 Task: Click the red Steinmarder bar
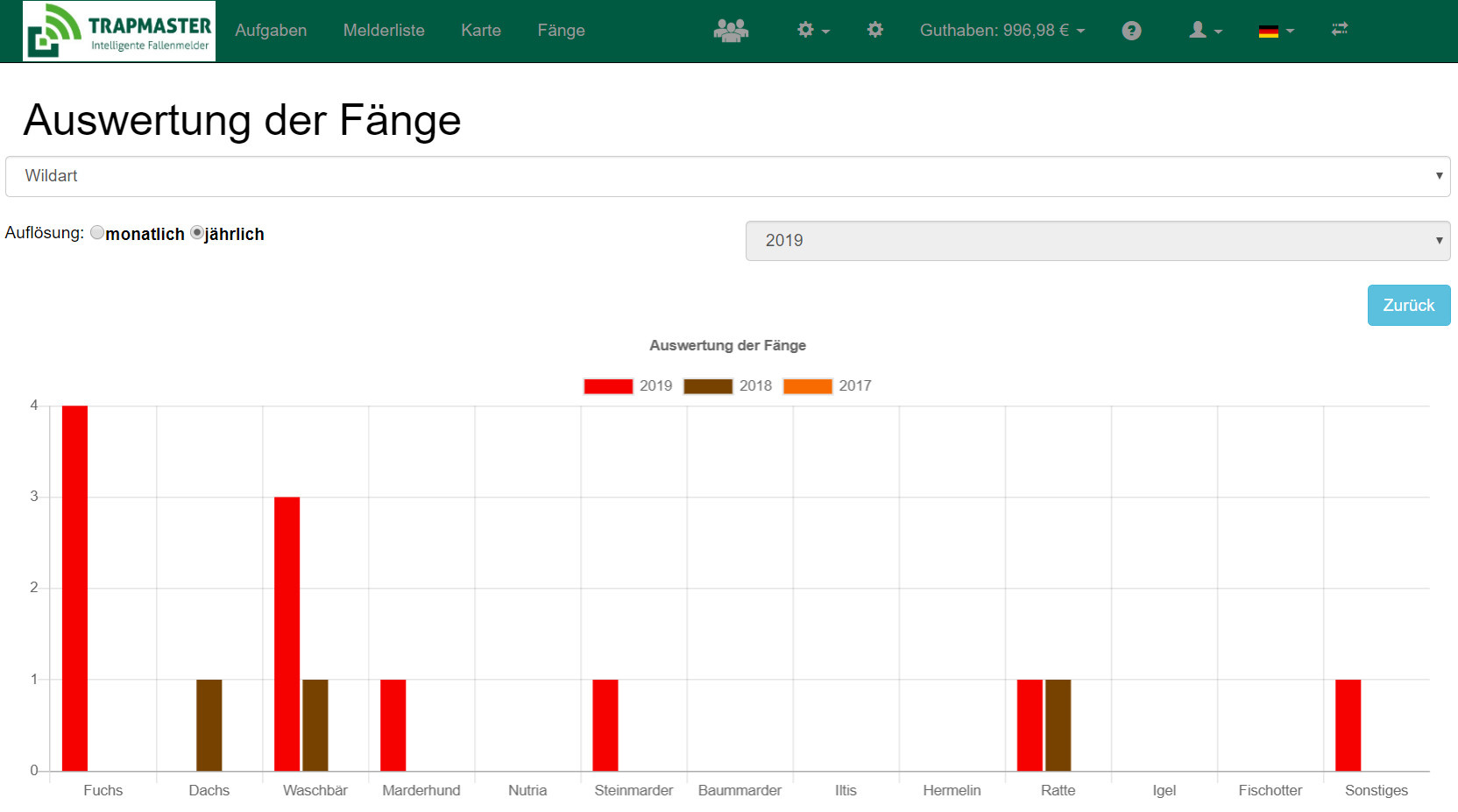click(x=605, y=725)
